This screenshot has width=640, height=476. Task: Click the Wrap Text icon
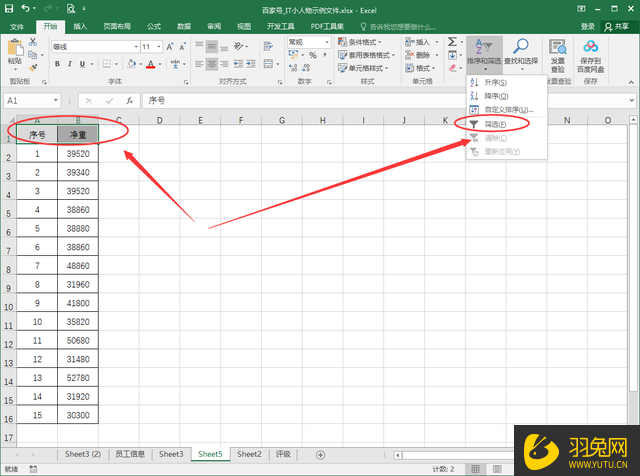(x=268, y=46)
